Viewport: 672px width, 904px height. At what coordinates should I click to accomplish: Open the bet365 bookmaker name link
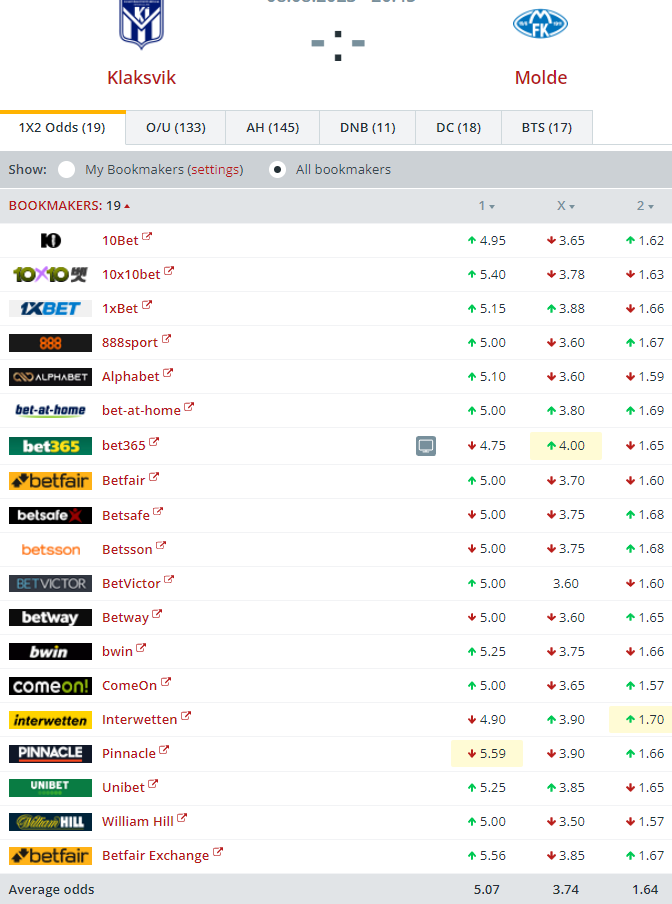[x=124, y=446]
